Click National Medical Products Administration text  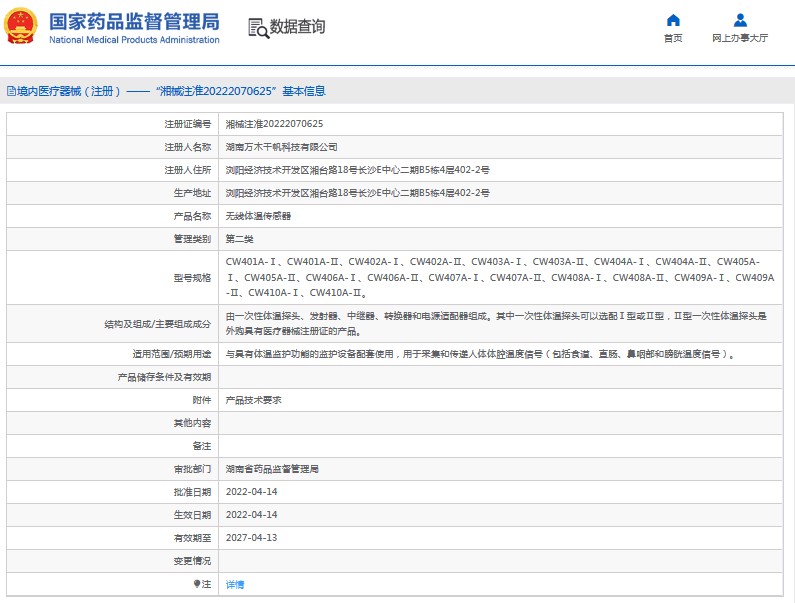pos(134,40)
